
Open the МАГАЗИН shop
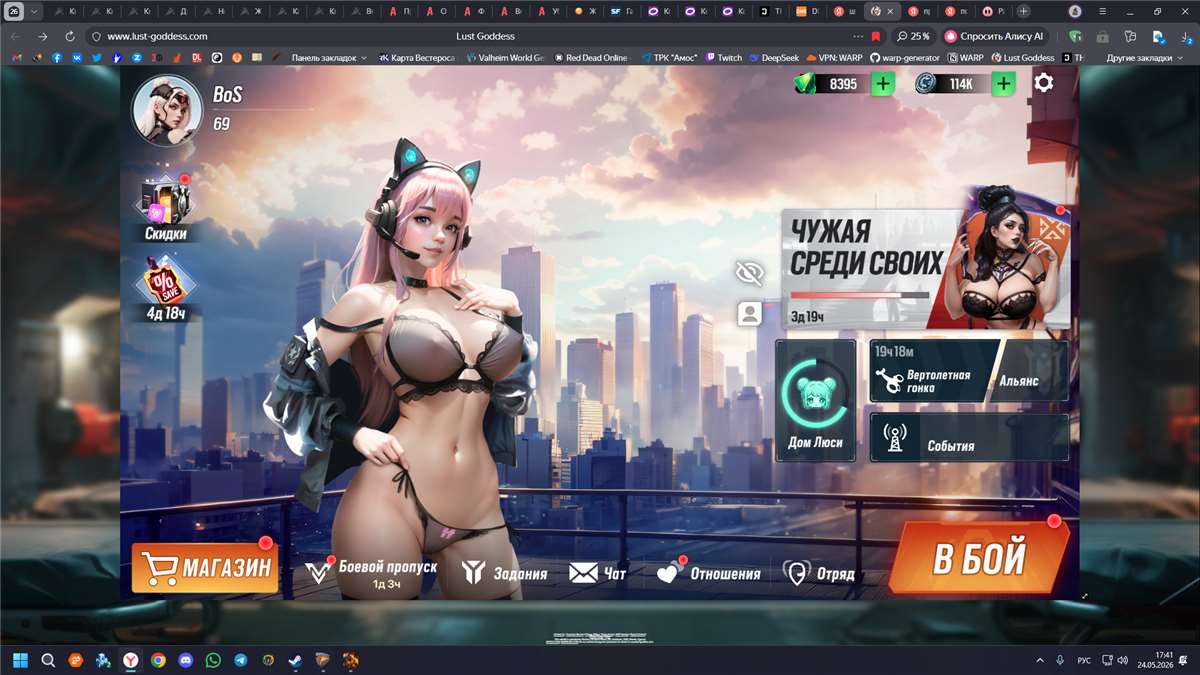pos(205,569)
